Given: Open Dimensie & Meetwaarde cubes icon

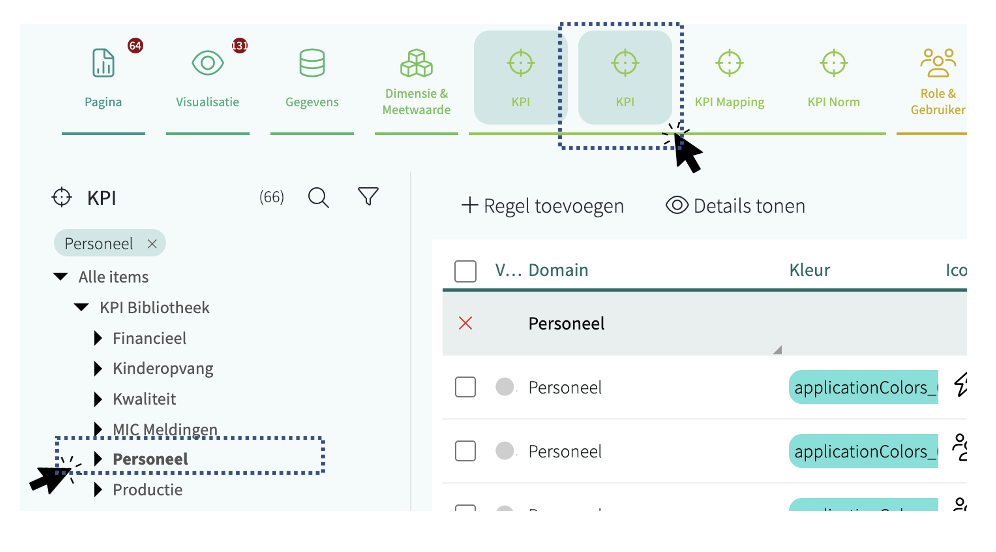Looking at the screenshot, I should click(416, 64).
